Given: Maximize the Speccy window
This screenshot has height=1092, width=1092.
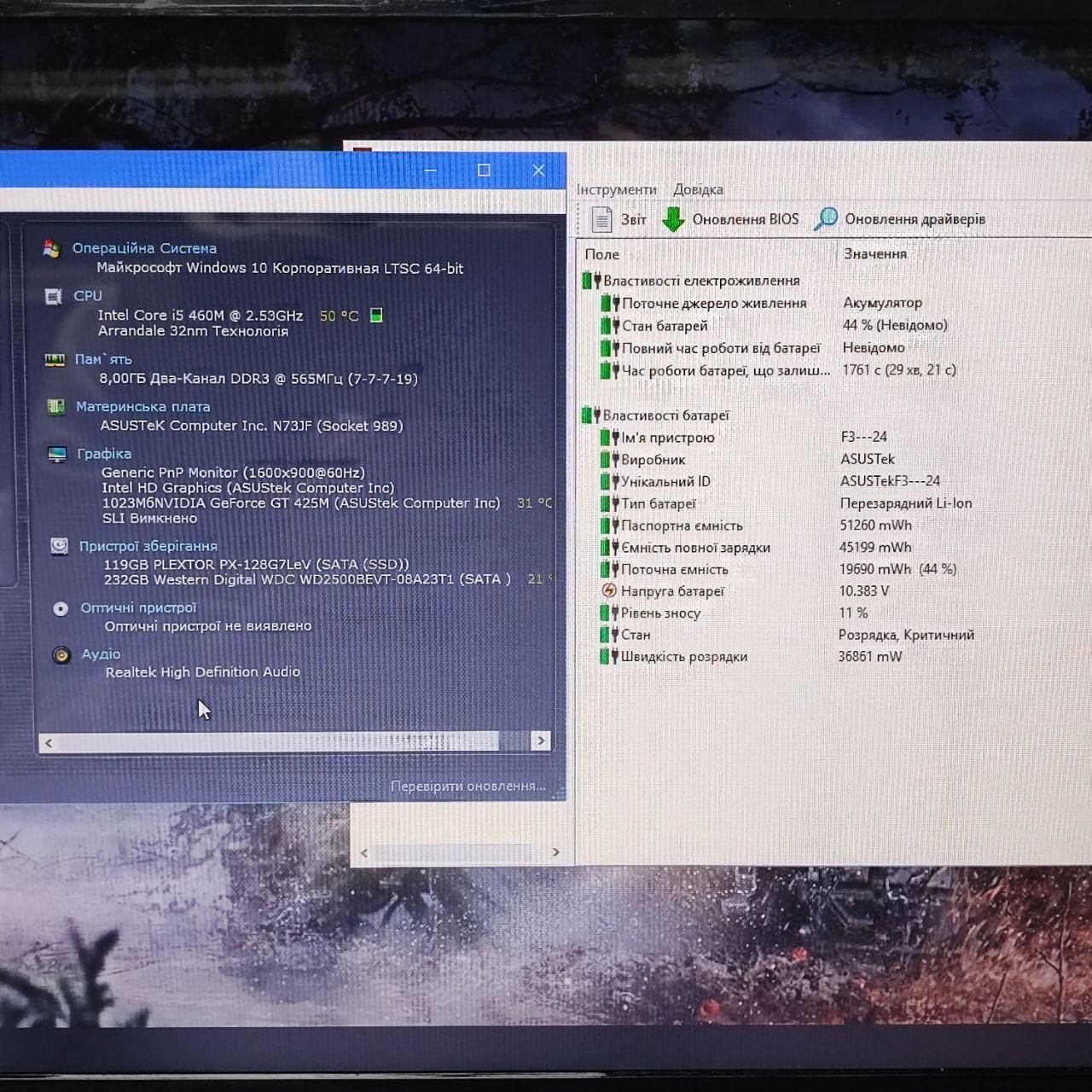Looking at the screenshot, I should tap(484, 171).
